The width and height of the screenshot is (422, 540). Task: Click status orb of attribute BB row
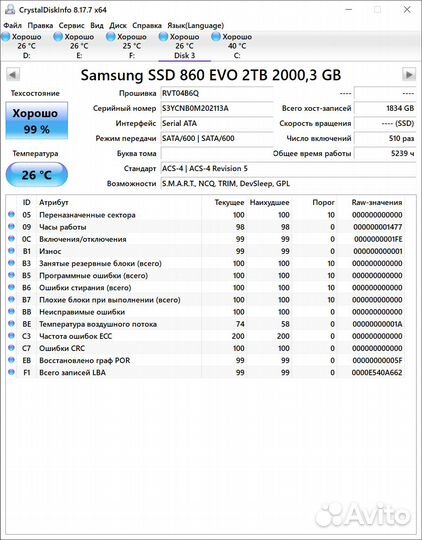click(x=11, y=312)
